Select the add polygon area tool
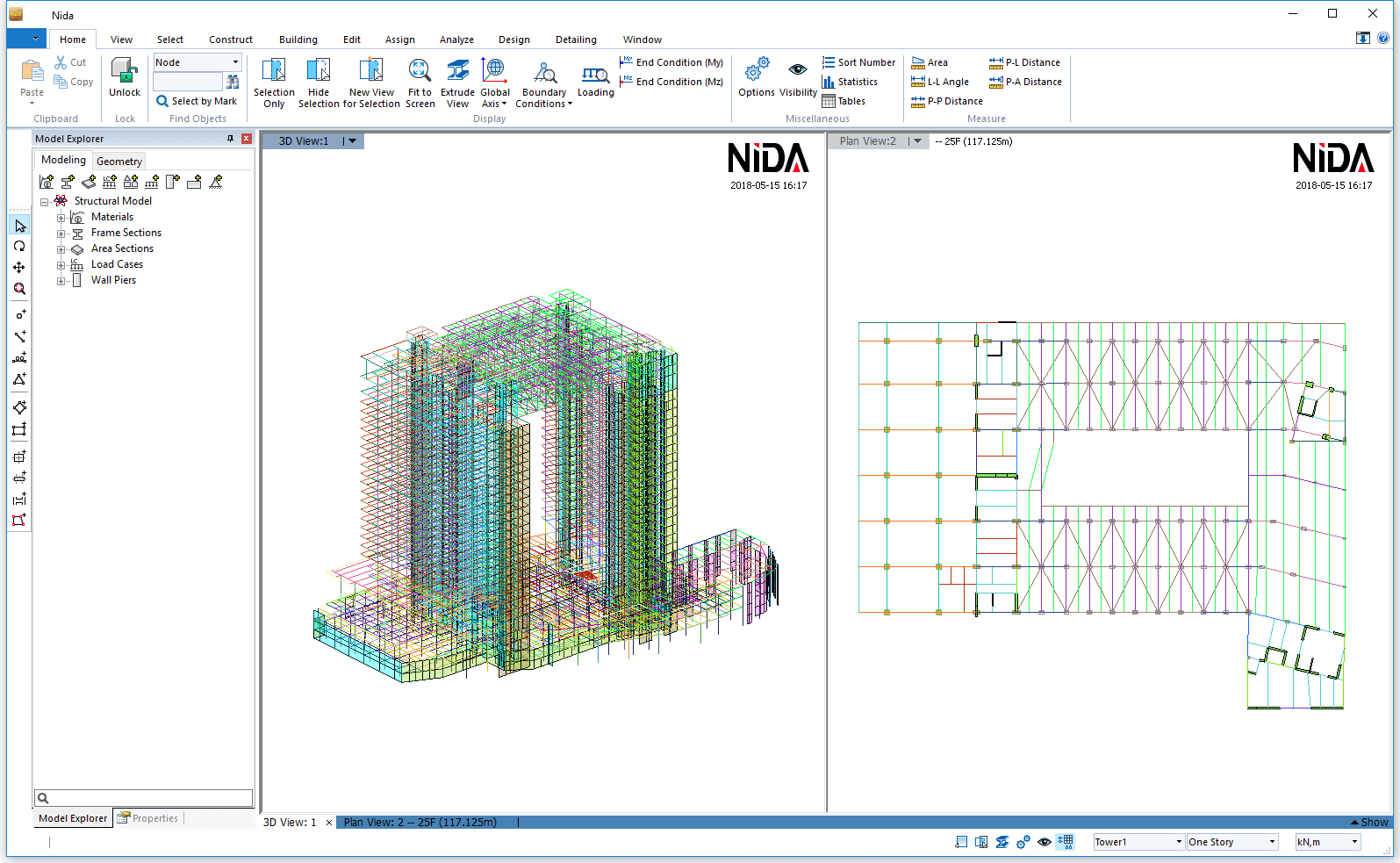 pos(19,407)
